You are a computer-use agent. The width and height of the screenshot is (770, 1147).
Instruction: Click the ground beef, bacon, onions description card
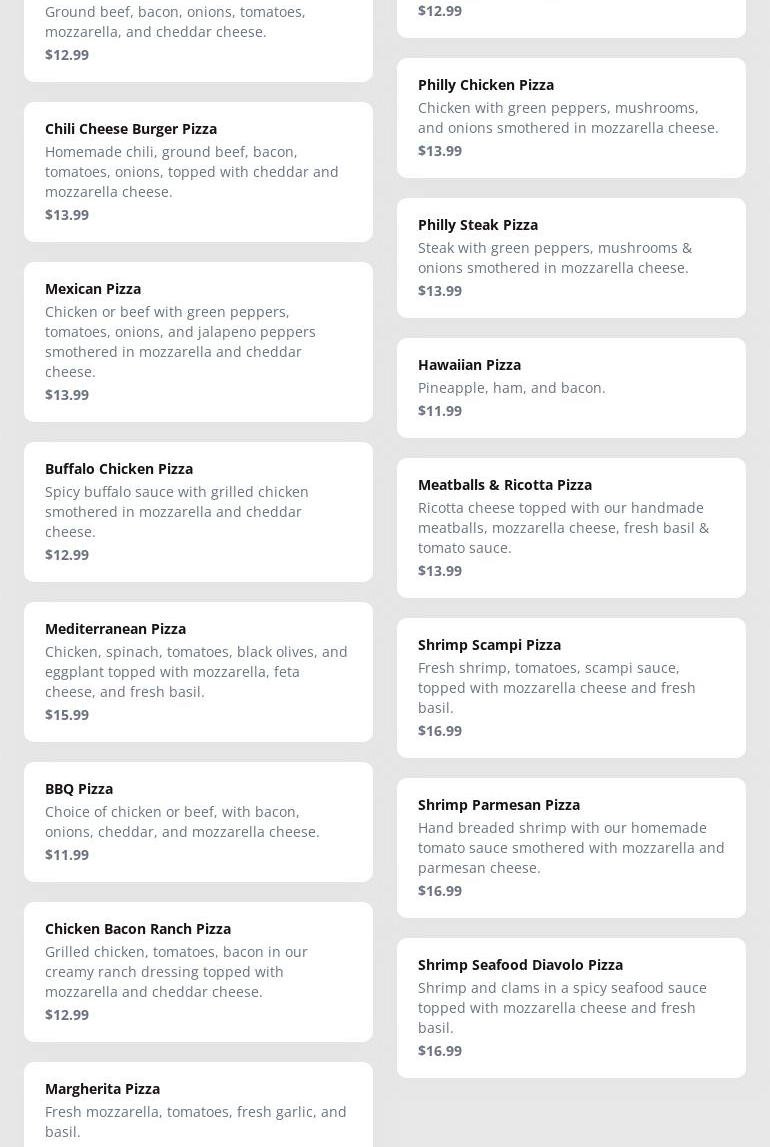click(198, 30)
